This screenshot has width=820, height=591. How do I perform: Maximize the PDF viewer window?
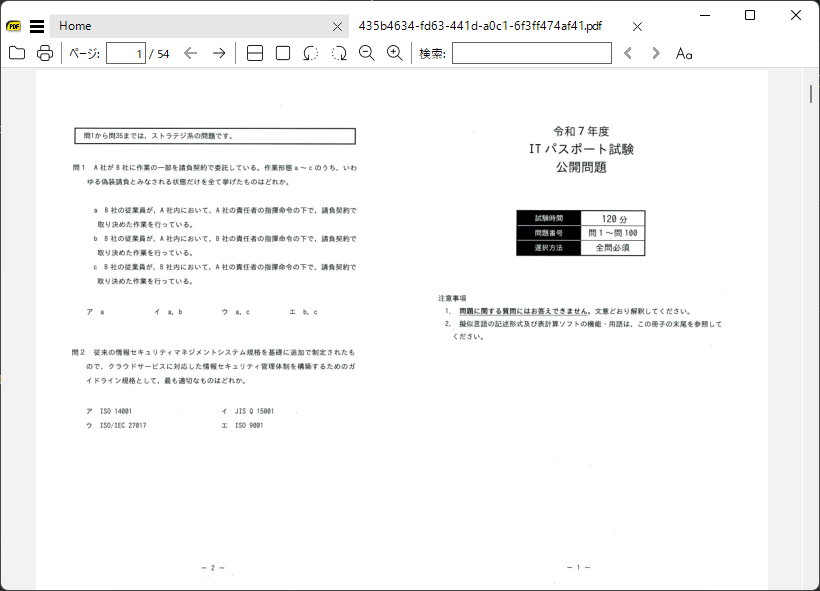point(750,15)
